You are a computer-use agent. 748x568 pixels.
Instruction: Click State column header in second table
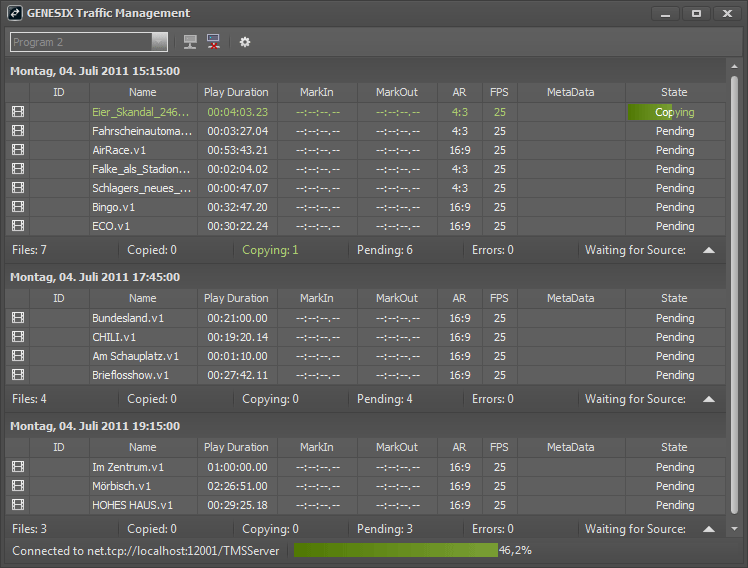pyautogui.click(x=674, y=298)
